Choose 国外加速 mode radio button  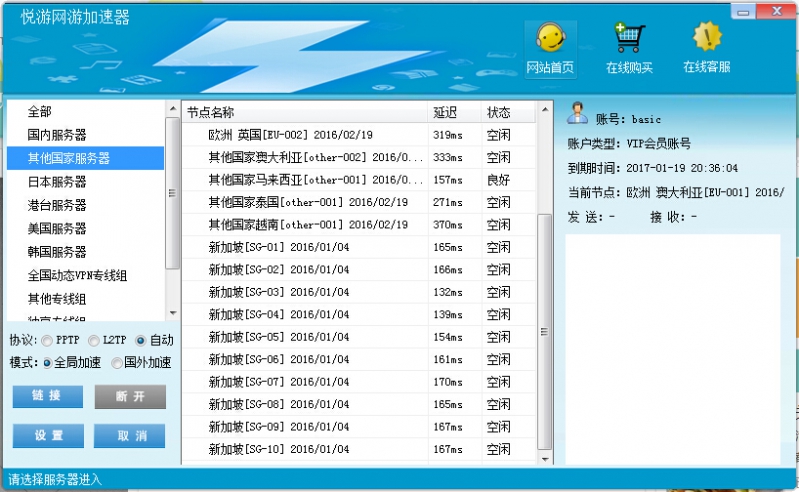[117, 363]
